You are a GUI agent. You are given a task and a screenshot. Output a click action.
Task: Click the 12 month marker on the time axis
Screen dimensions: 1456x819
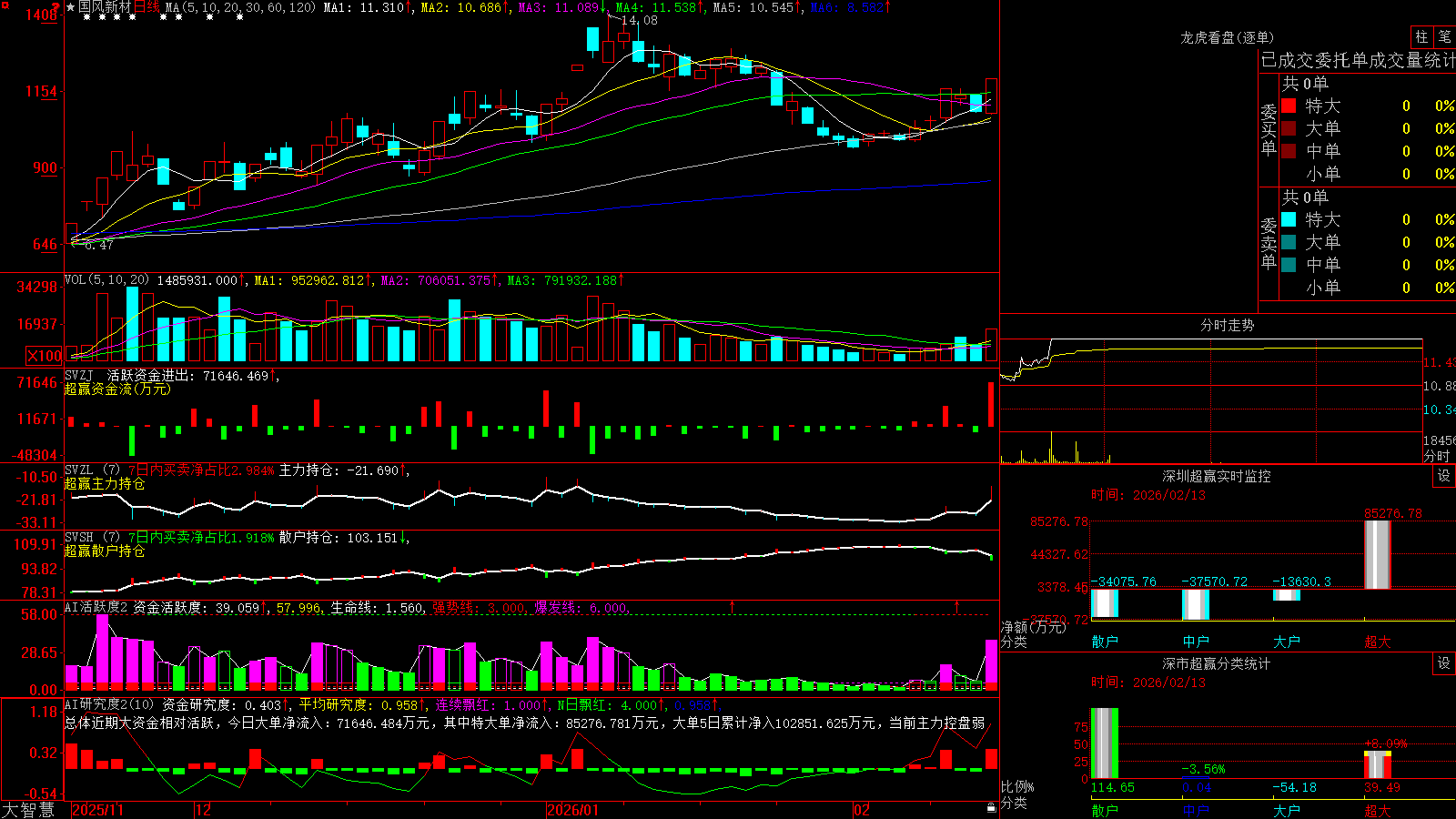[204, 810]
